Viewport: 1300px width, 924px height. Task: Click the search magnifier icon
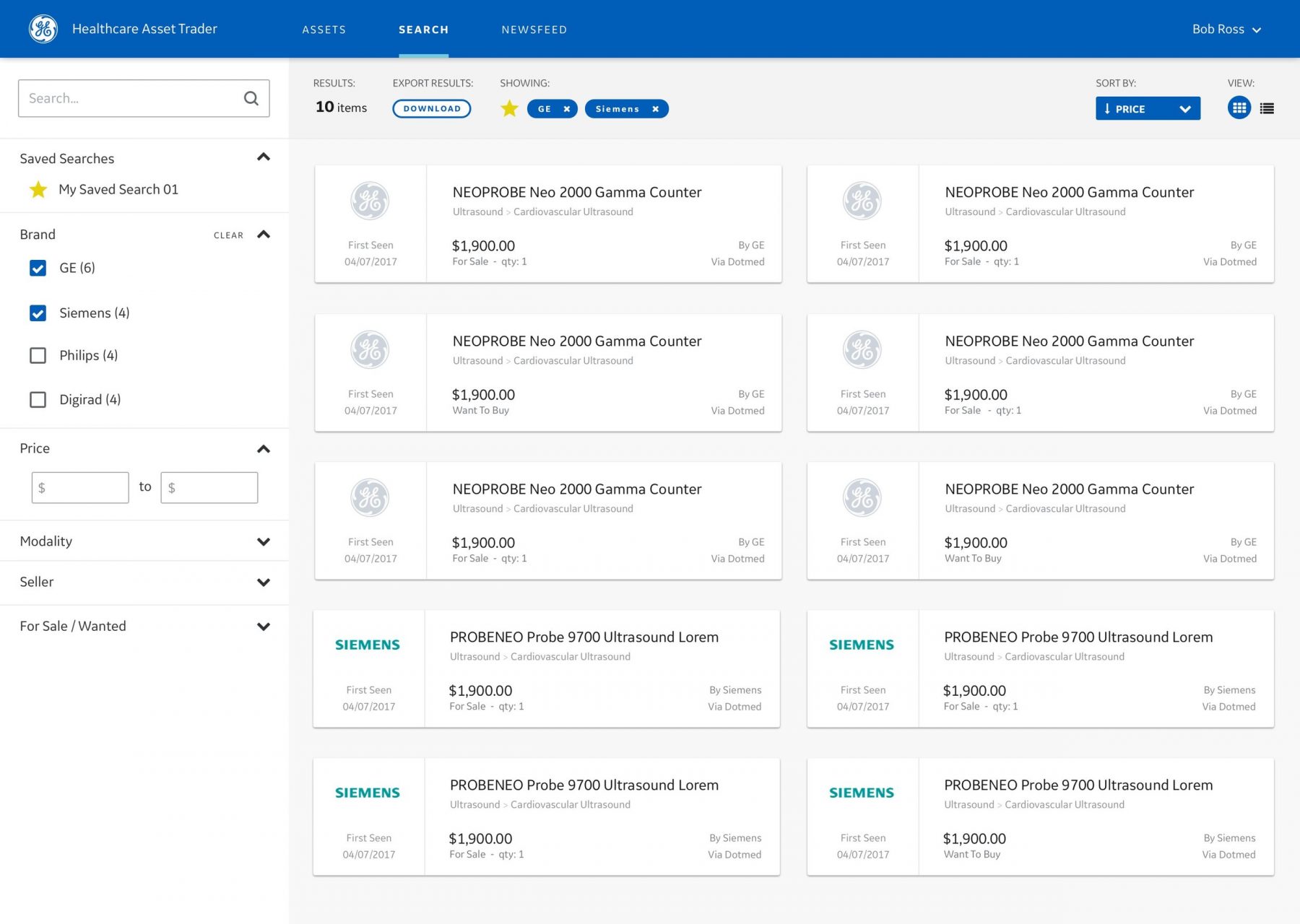click(x=251, y=98)
